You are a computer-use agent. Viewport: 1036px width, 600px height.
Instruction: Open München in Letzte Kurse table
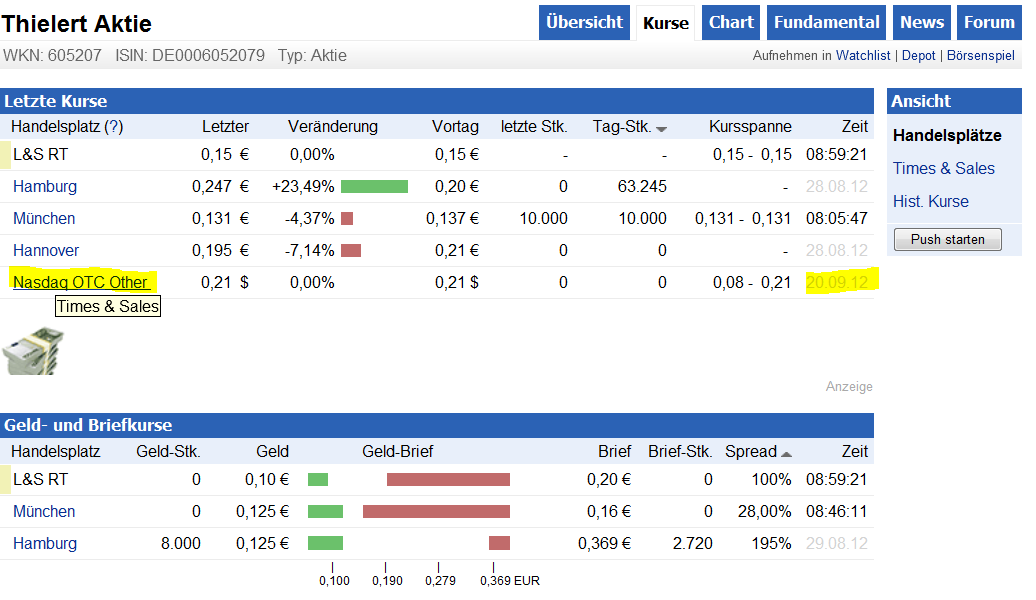click(44, 218)
